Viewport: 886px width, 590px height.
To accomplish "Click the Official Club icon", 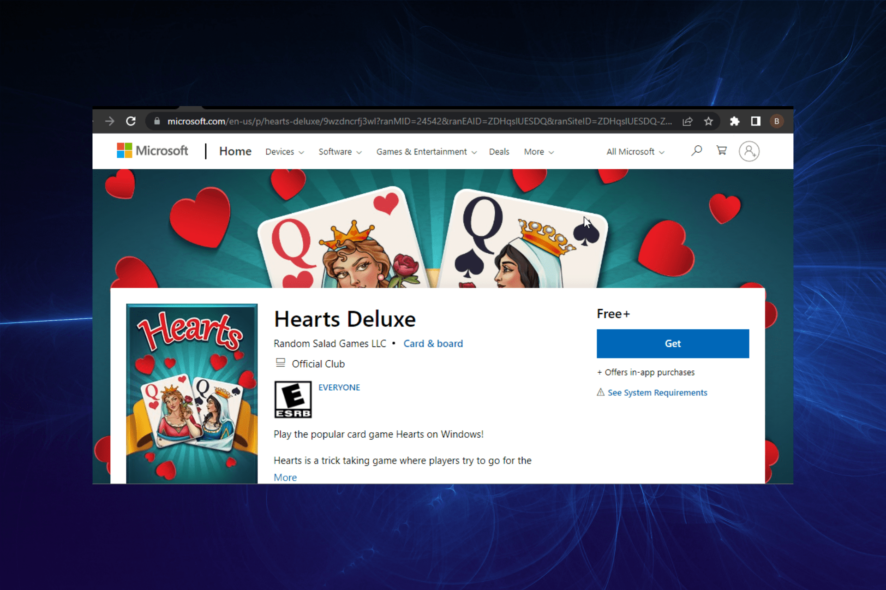I will click(x=280, y=363).
